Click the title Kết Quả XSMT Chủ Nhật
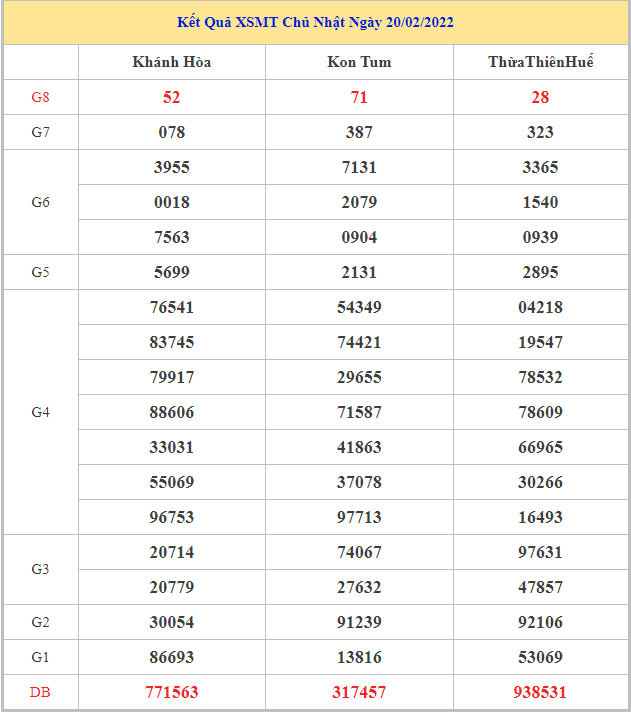This screenshot has width=631, height=712. point(316,22)
